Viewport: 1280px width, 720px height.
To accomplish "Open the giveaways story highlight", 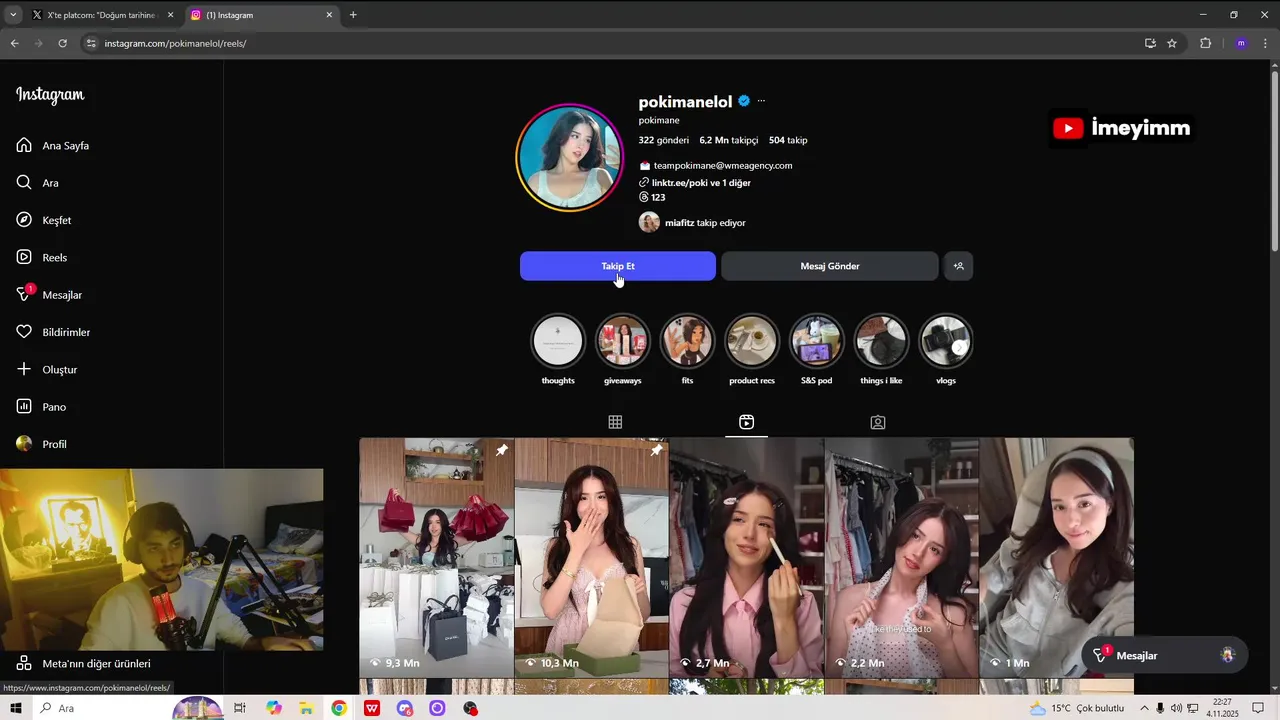I will (623, 350).
